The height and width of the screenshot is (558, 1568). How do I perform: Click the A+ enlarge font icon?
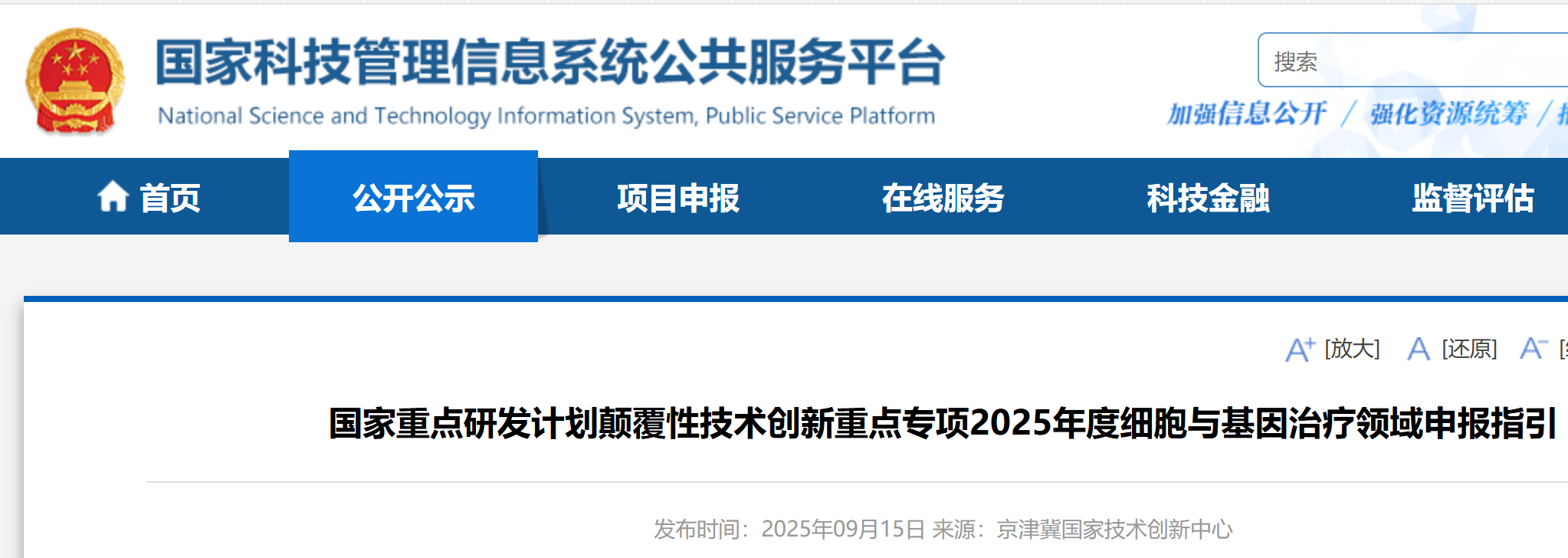coord(1300,350)
